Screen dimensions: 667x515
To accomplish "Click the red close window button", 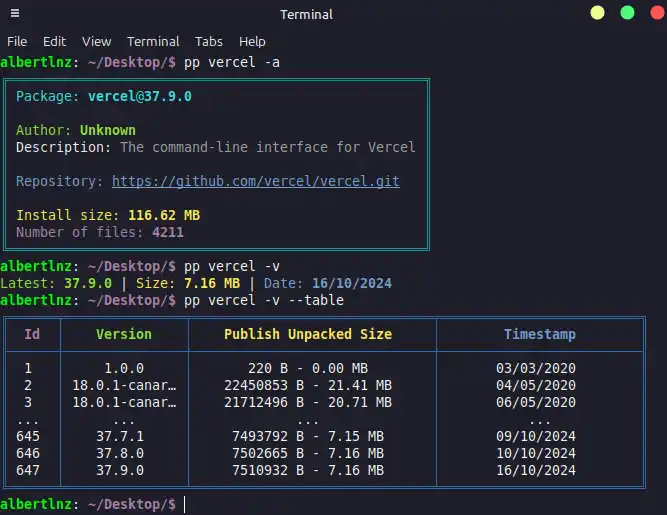I will point(658,13).
